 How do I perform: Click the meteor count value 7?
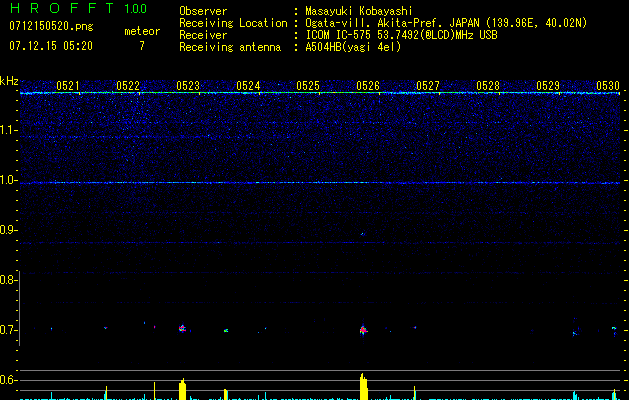(142, 46)
